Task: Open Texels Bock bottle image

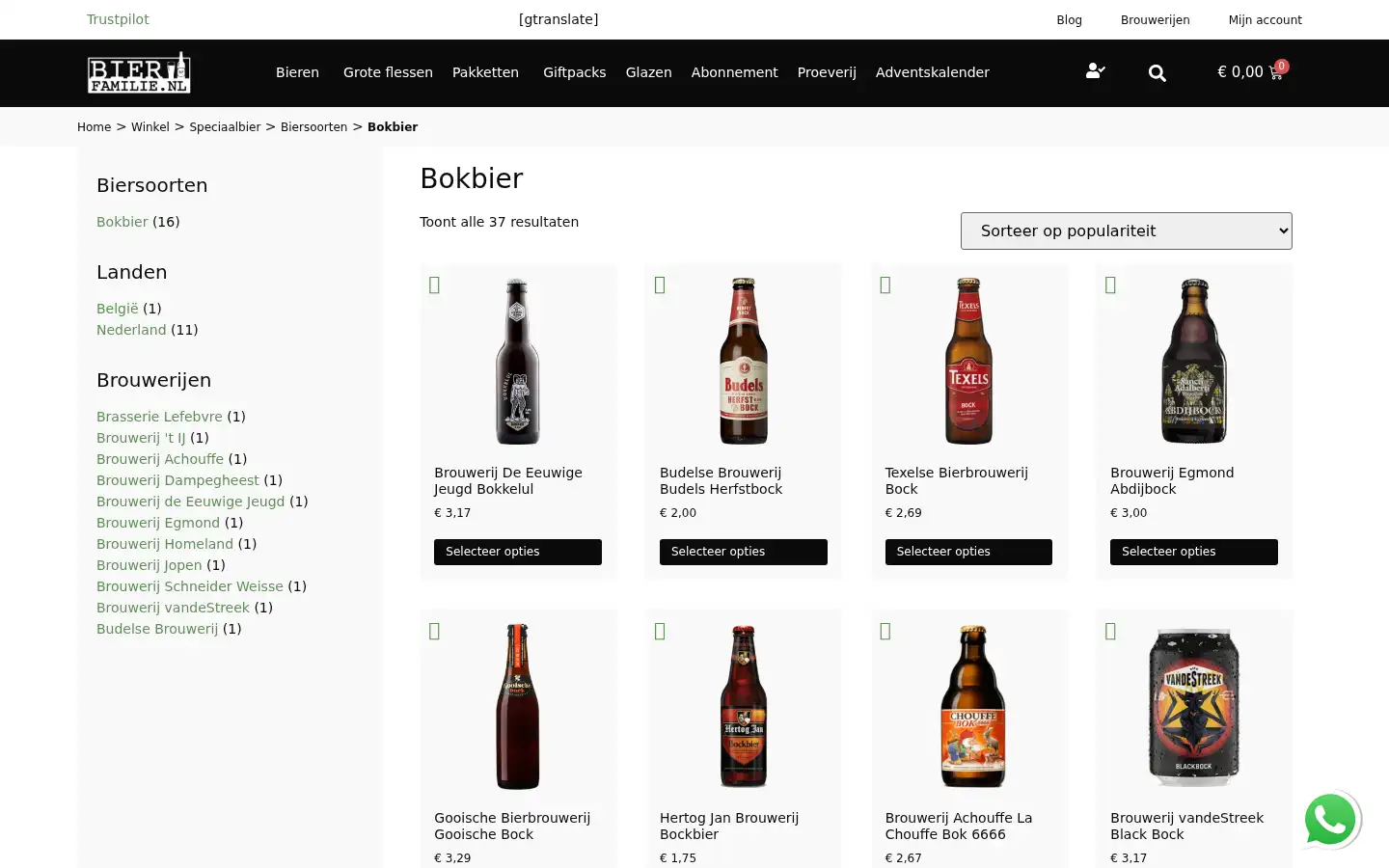Action: [x=968, y=362]
